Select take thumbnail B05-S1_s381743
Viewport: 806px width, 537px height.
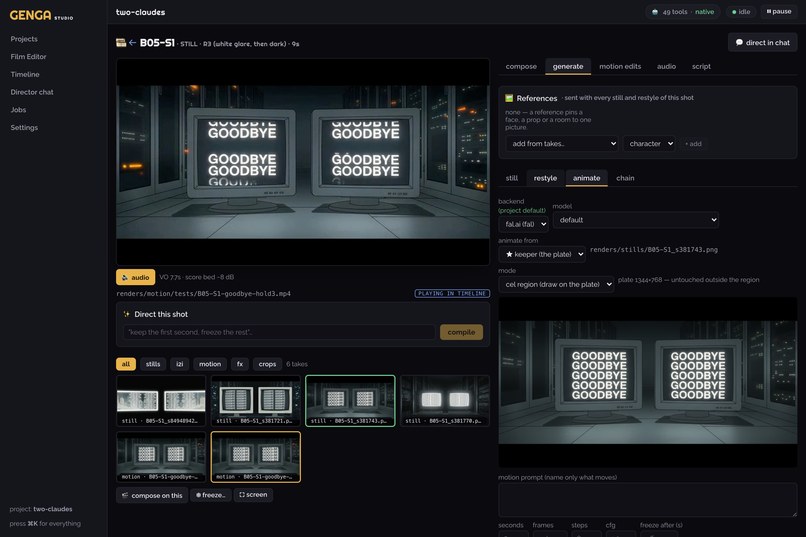(350, 401)
